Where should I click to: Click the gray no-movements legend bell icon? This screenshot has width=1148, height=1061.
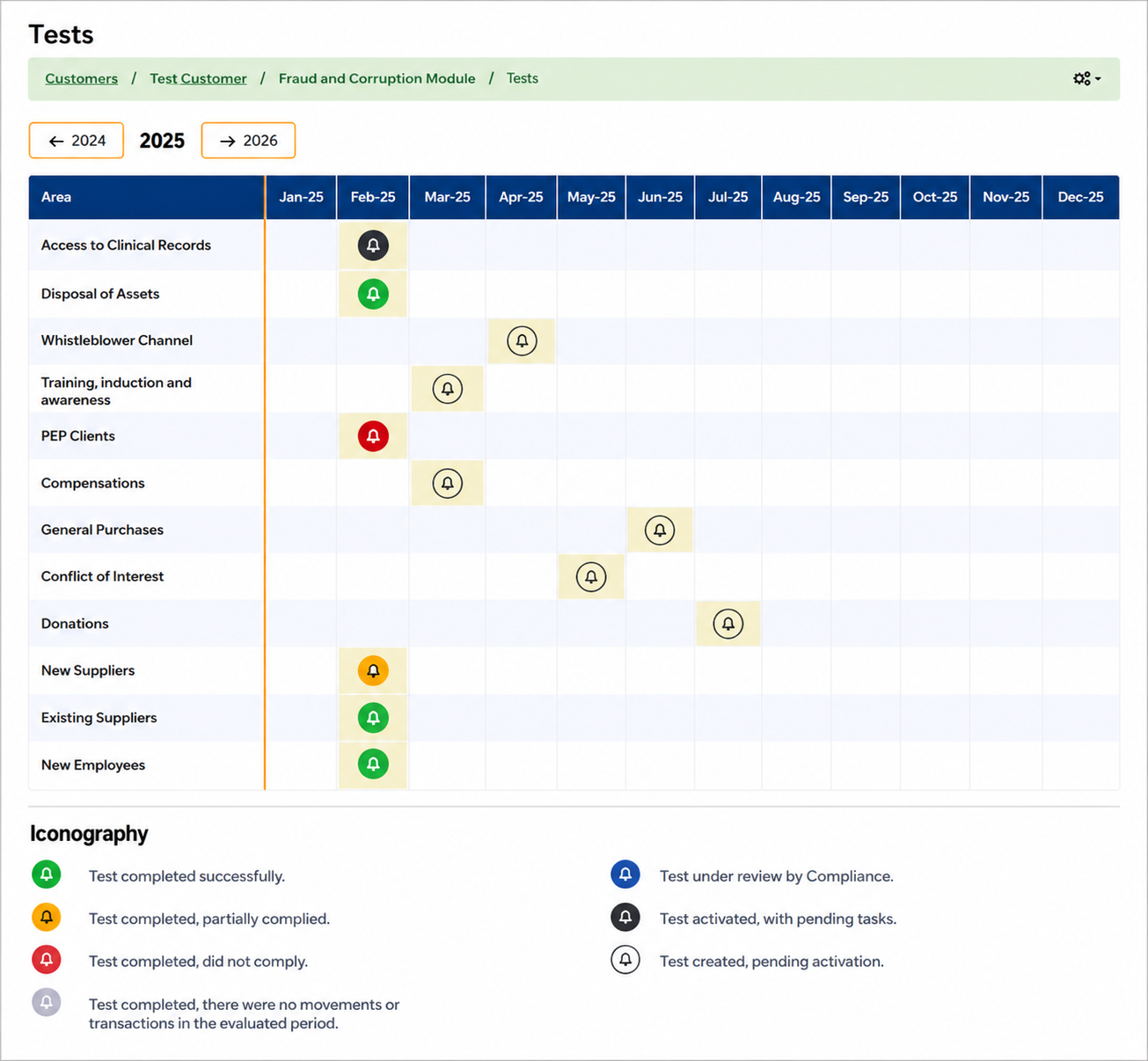pyautogui.click(x=47, y=1002)
